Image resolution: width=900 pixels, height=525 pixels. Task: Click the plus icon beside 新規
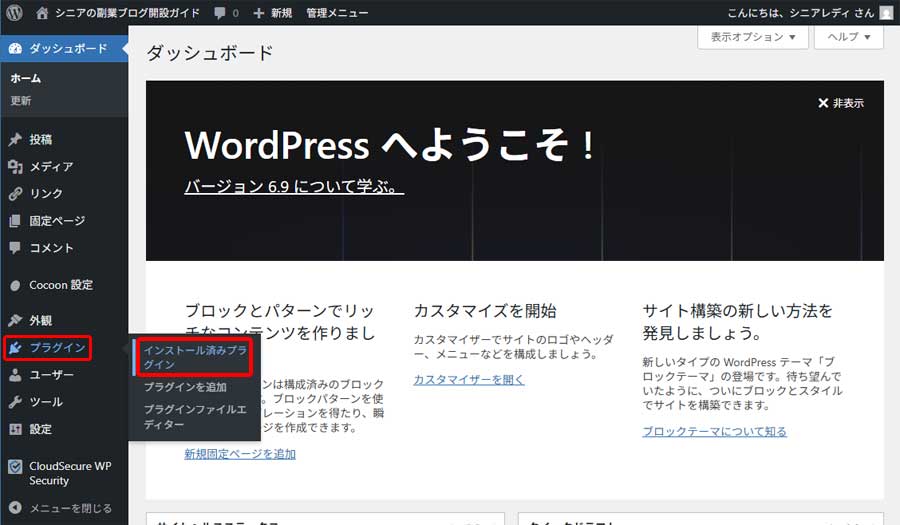pyautogui.click(x=259, y=13)
